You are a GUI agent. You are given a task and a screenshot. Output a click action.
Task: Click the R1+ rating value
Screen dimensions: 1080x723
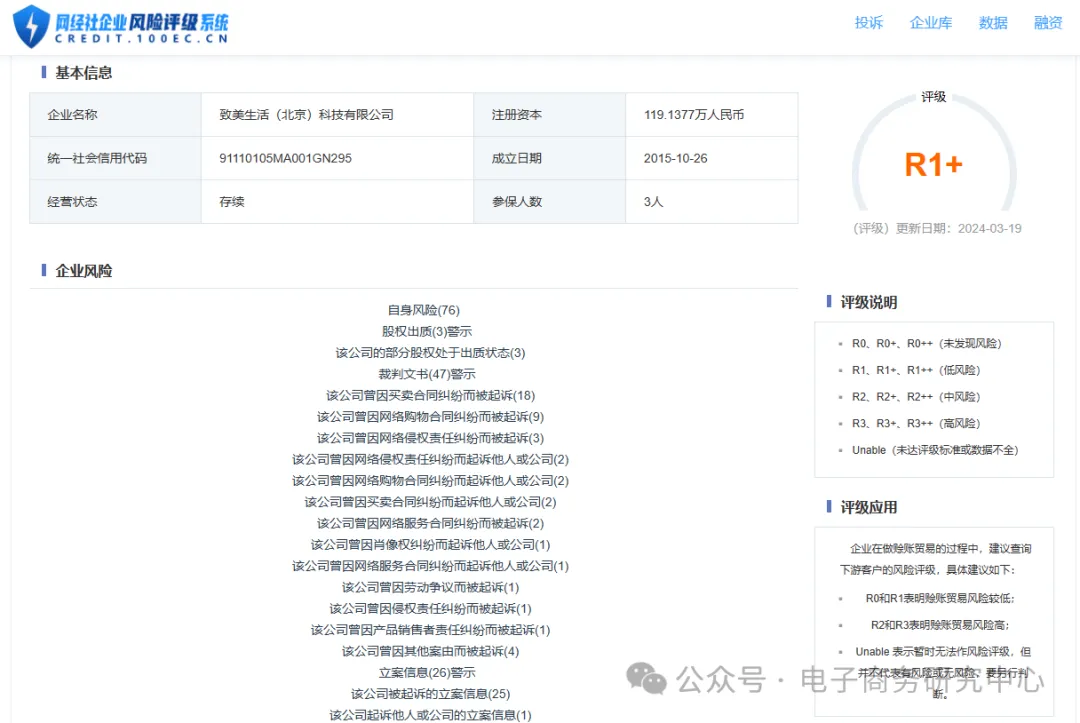(933, 165)
